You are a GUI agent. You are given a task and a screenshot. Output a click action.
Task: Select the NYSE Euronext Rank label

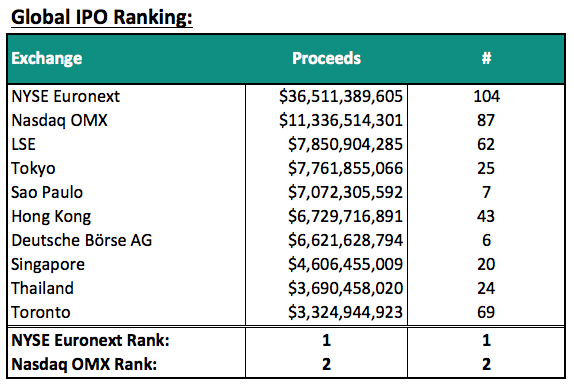coord(90,340)
